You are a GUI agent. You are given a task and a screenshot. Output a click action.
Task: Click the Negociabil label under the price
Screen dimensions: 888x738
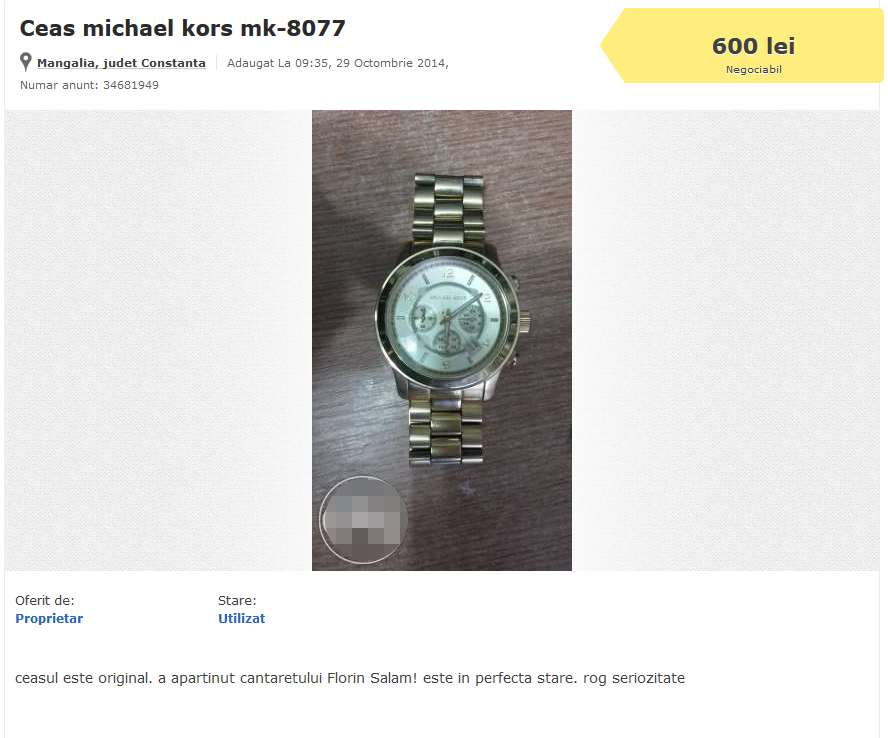[x=754, y=70]
